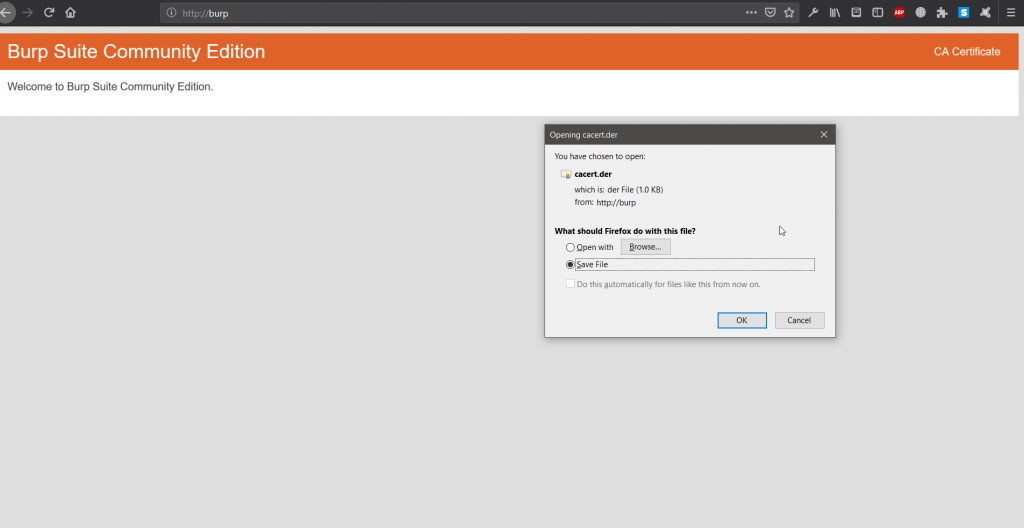Viewport: 1024px width, 528px height.
Task: Click the URL address bar field
Action: [450, 13]
